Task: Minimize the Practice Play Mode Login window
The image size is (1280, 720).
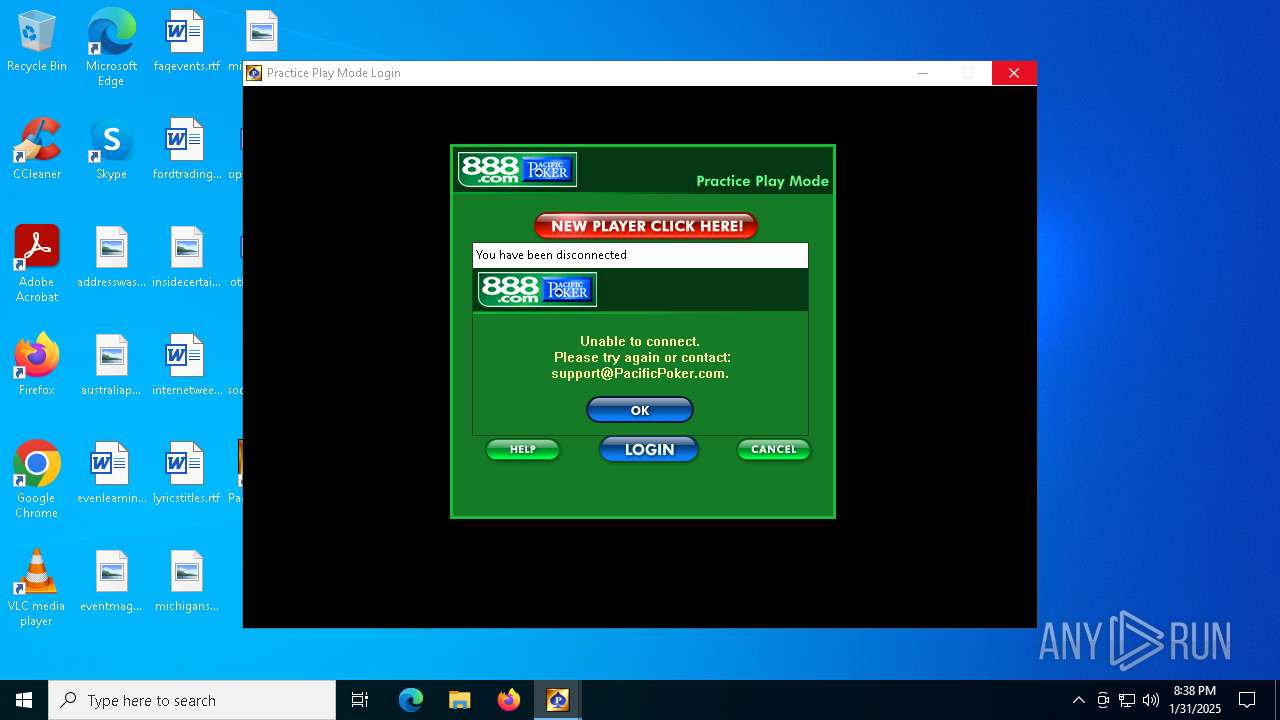Action: click(923, 73)
